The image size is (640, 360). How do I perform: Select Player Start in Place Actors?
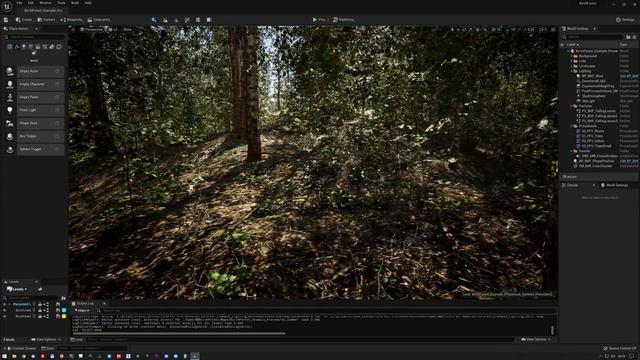coord(34,123)
